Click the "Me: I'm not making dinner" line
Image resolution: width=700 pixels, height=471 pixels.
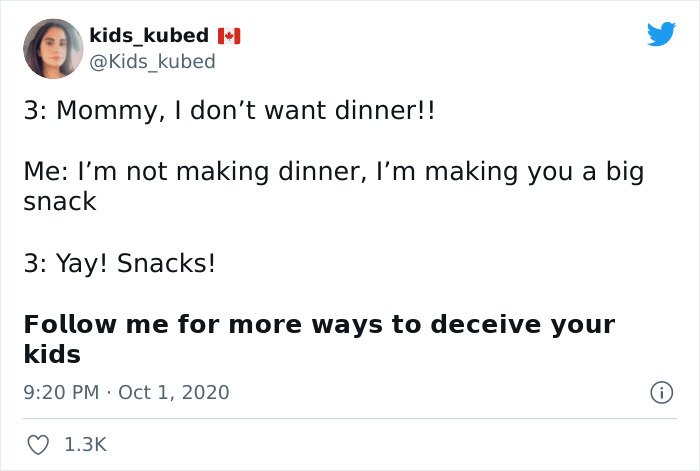[198, 172]
